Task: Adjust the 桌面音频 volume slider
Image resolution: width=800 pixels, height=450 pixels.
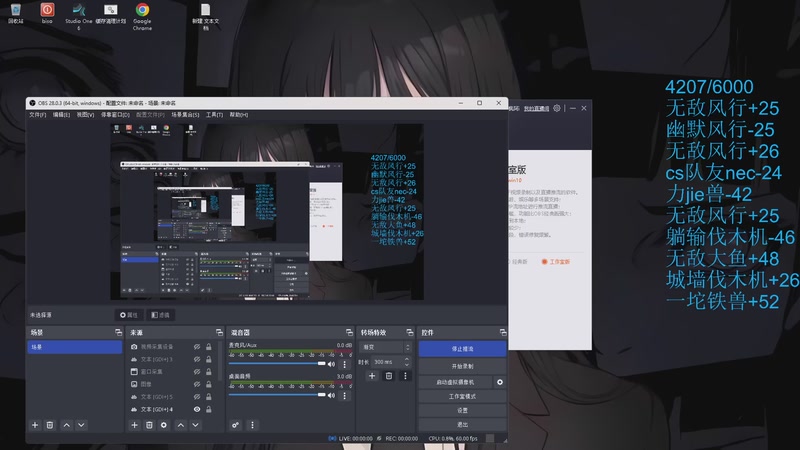Action: [277, 395]
